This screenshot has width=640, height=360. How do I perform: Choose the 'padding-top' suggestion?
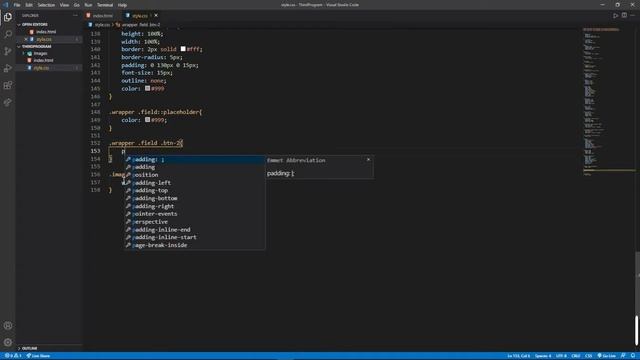coord(195,191)
